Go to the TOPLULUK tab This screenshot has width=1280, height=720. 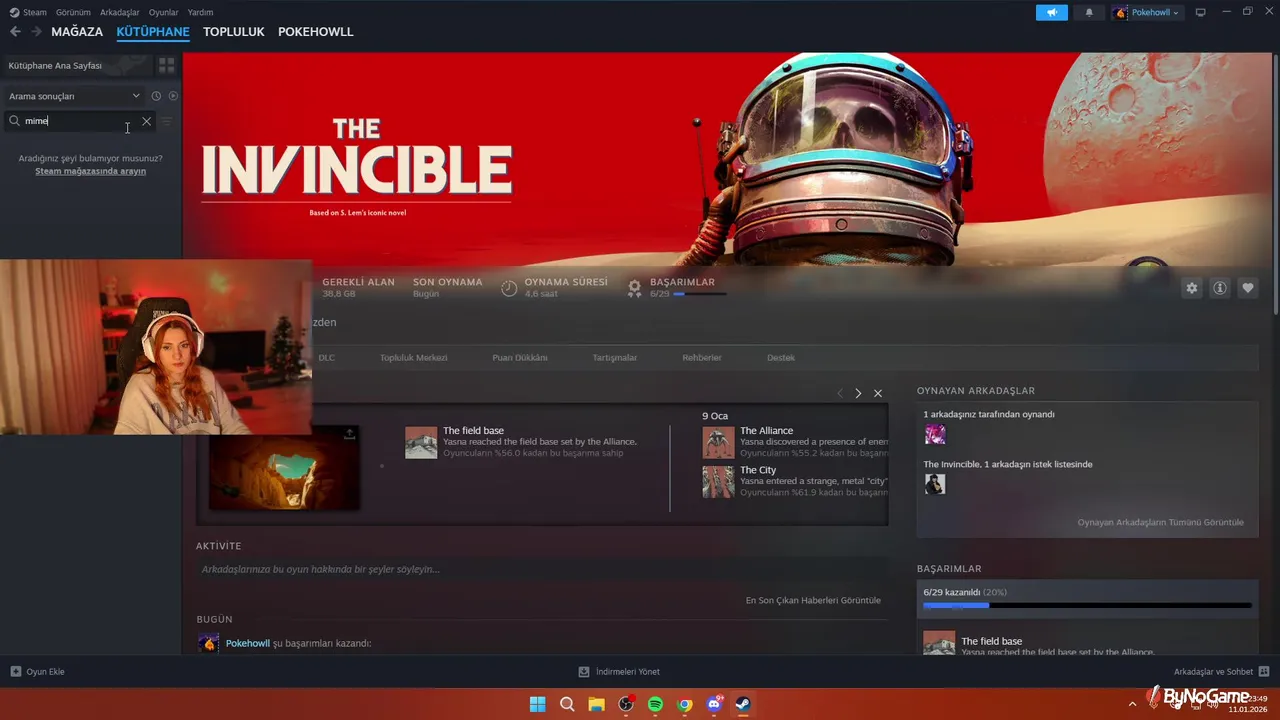[234, 32]
